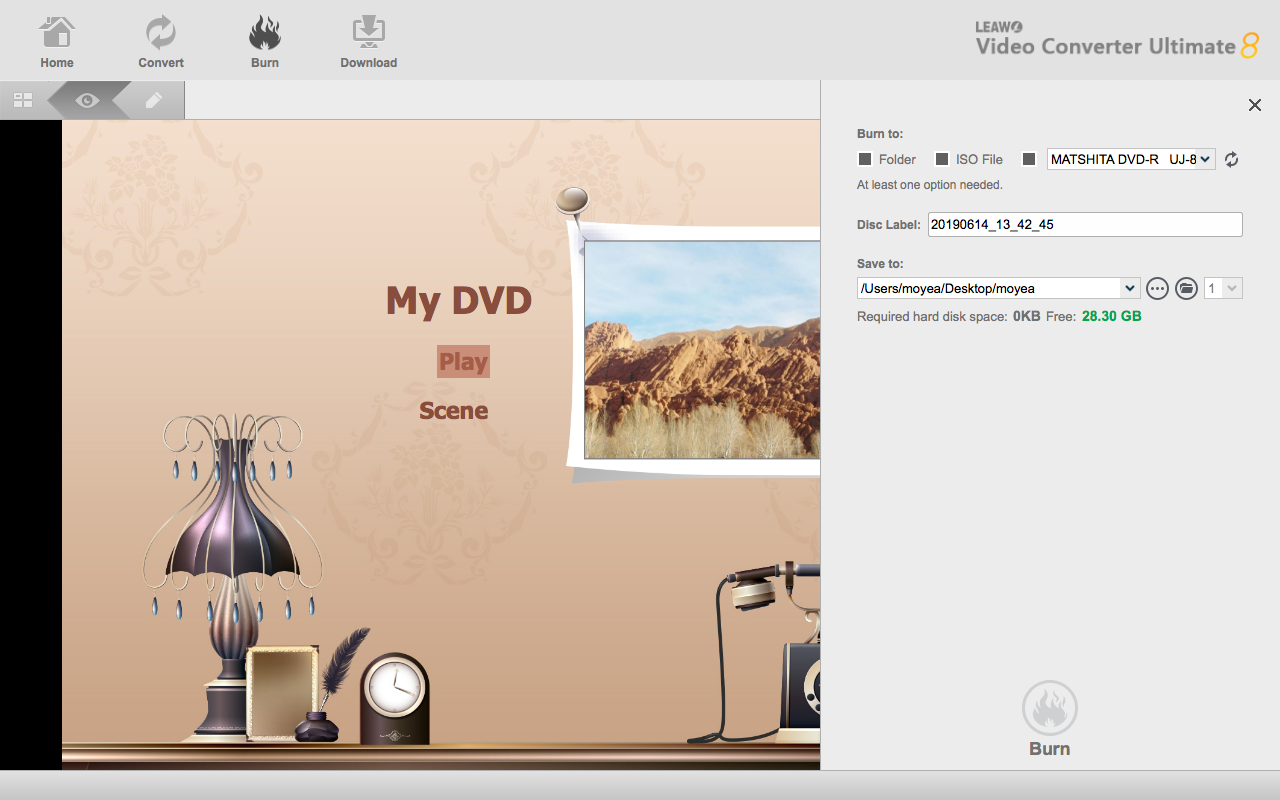Enable the Folder burn option
Viewport: 1280px width, 800px height.
866,159
